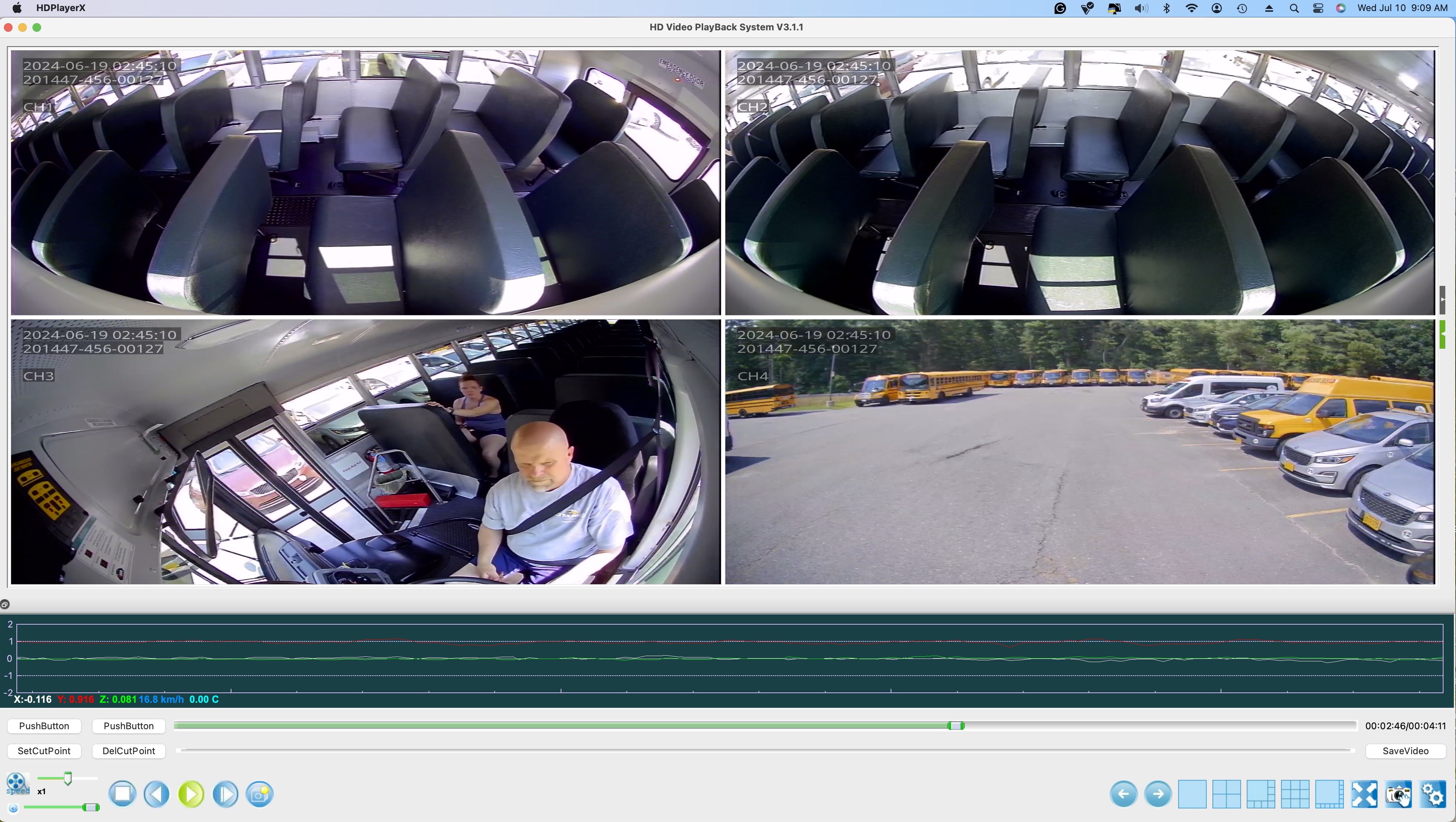Click the reverse play triangle button
Image resolution: width=1456 pixels, height=822 pixels.
[x=156, y=794]
